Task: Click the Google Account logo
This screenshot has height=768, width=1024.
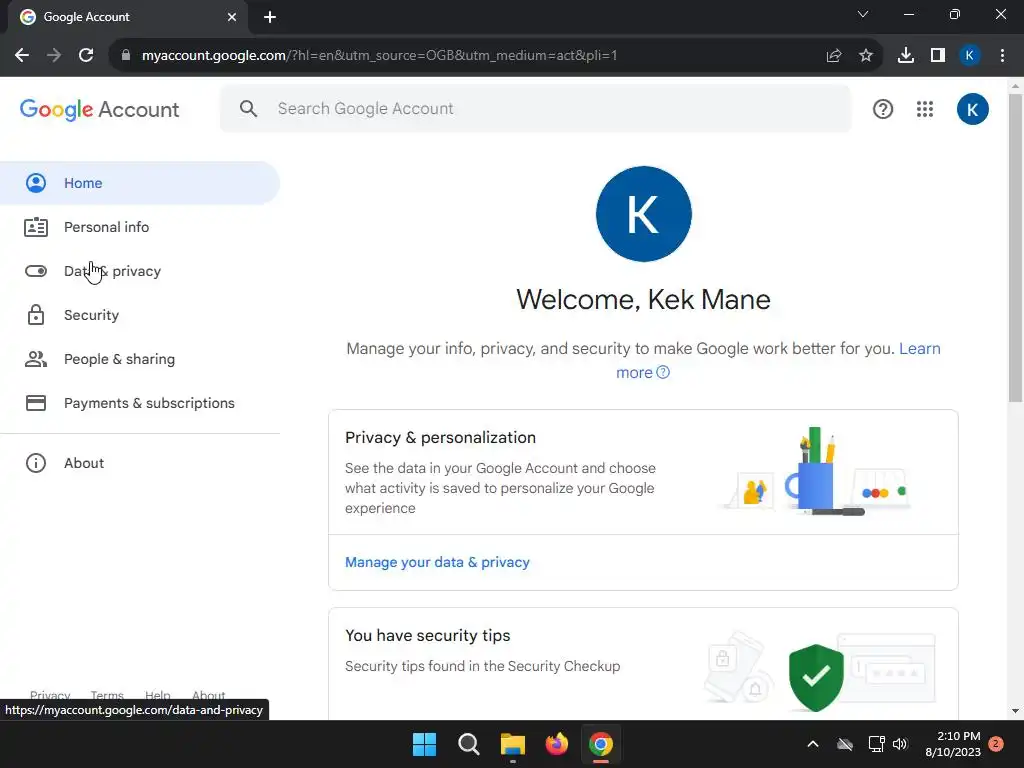Action: coord(99,109)
